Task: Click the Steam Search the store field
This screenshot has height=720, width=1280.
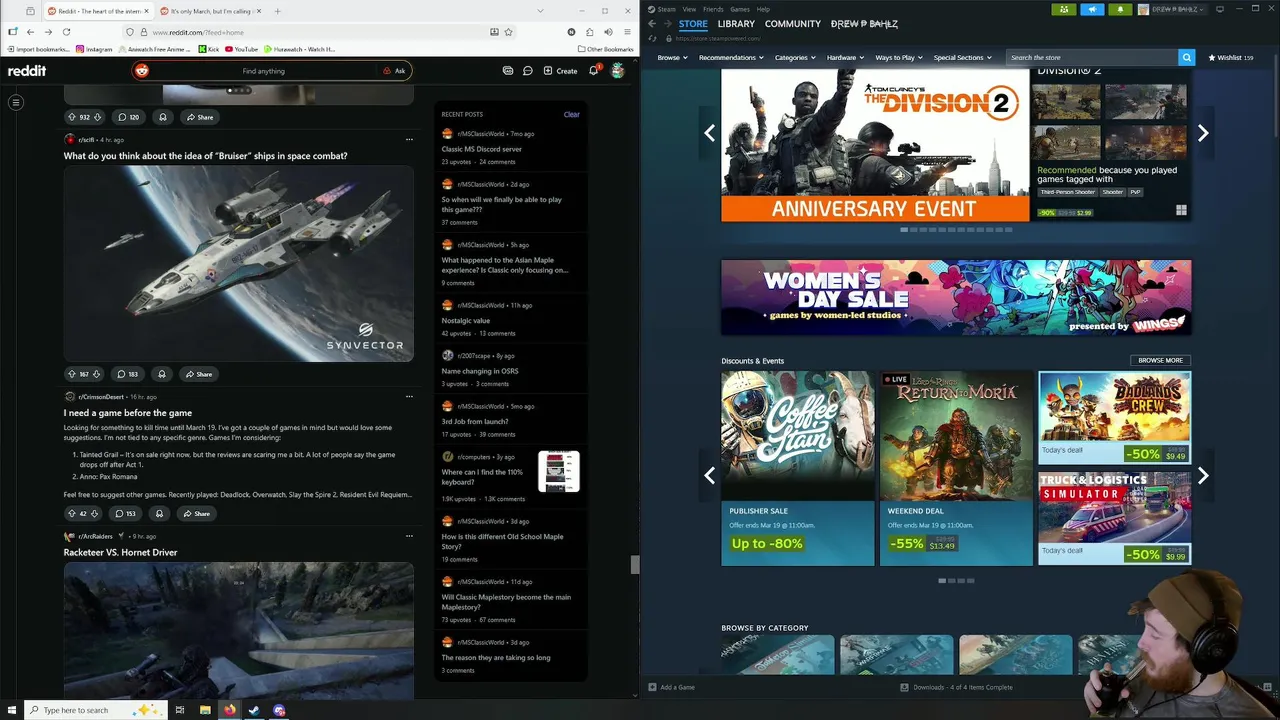Action: [x=1093, y=57]
